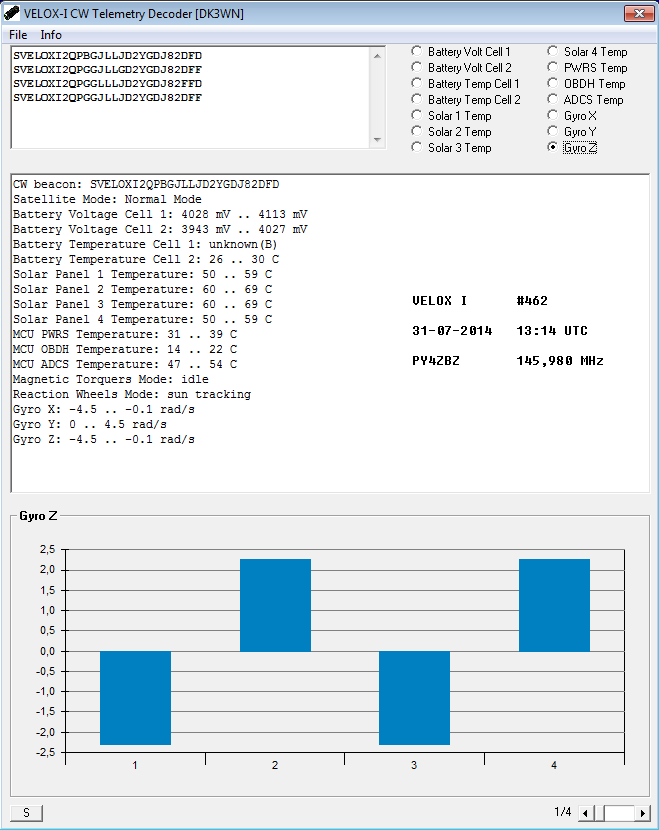
Task: Click chart bar for sample 2
Action: click(x=275, y=605)
